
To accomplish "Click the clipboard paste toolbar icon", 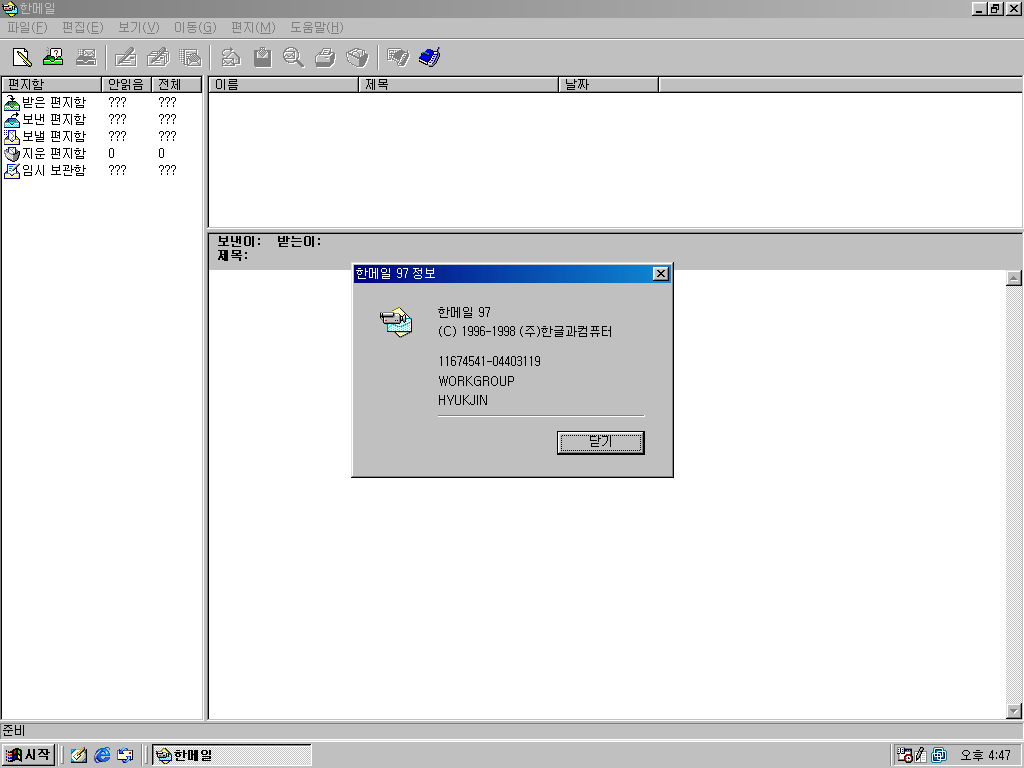I will (x=263, y=57).
